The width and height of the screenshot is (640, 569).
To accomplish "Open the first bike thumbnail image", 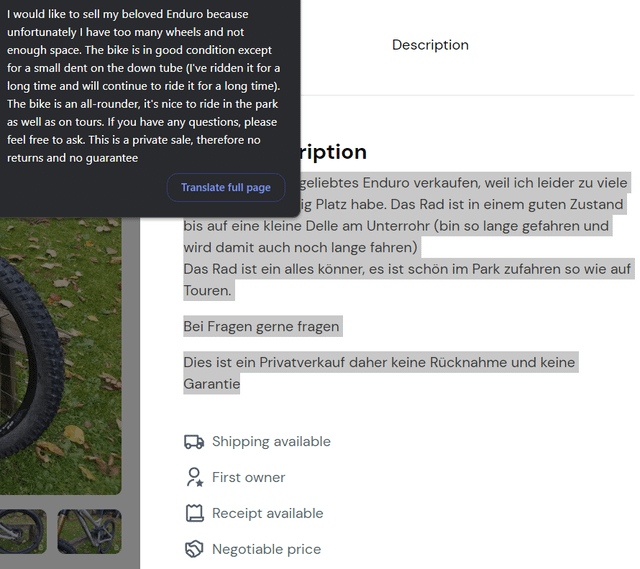I will pos(23,531).
